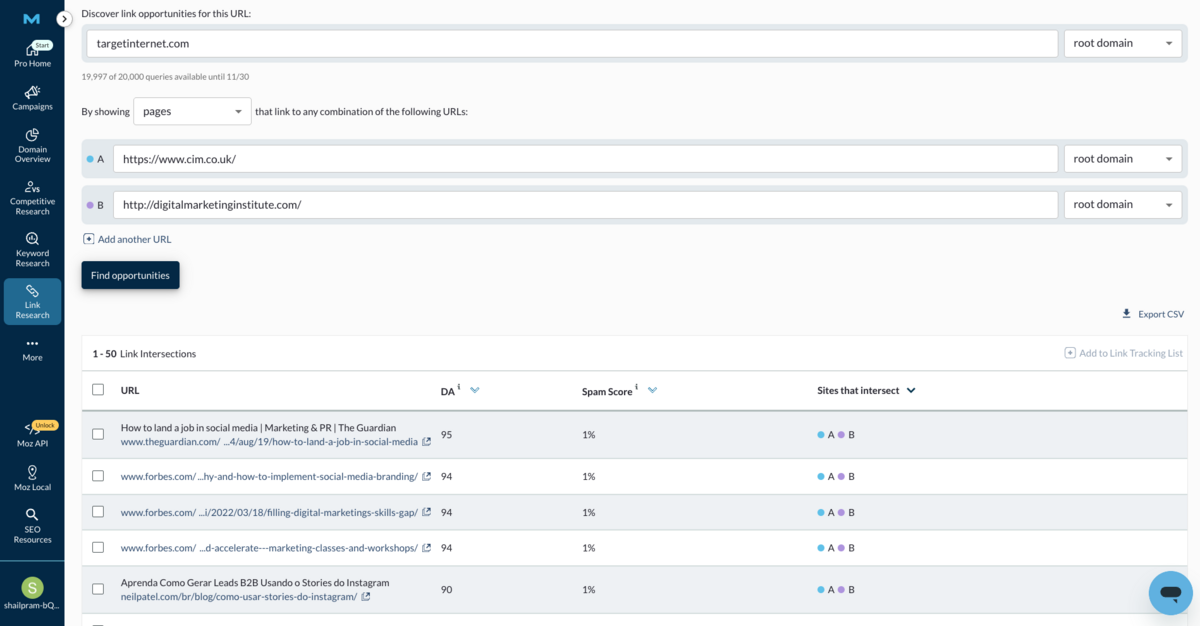The width and height of the screenshot is (1200, 626).
Task: Click Add another URL
Action: pos(127,239)
